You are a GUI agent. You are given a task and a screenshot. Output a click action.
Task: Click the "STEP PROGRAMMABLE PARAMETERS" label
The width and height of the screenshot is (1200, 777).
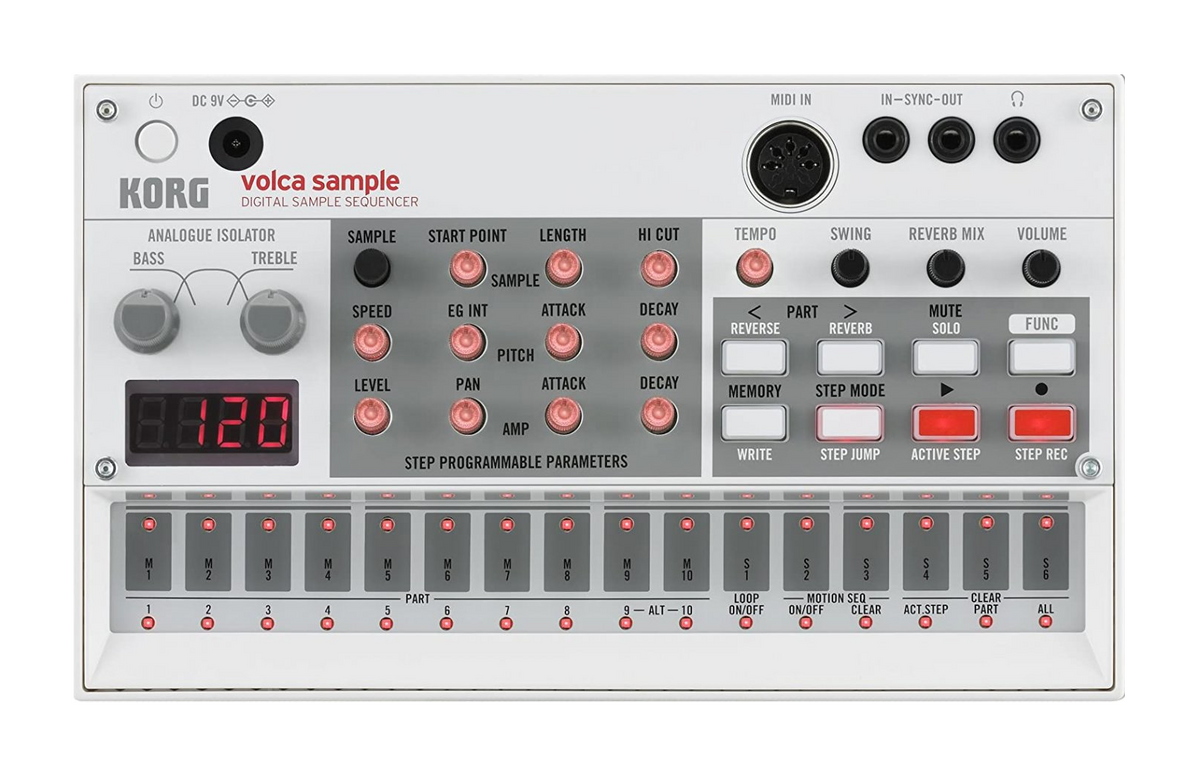click(x=516, y=462)
